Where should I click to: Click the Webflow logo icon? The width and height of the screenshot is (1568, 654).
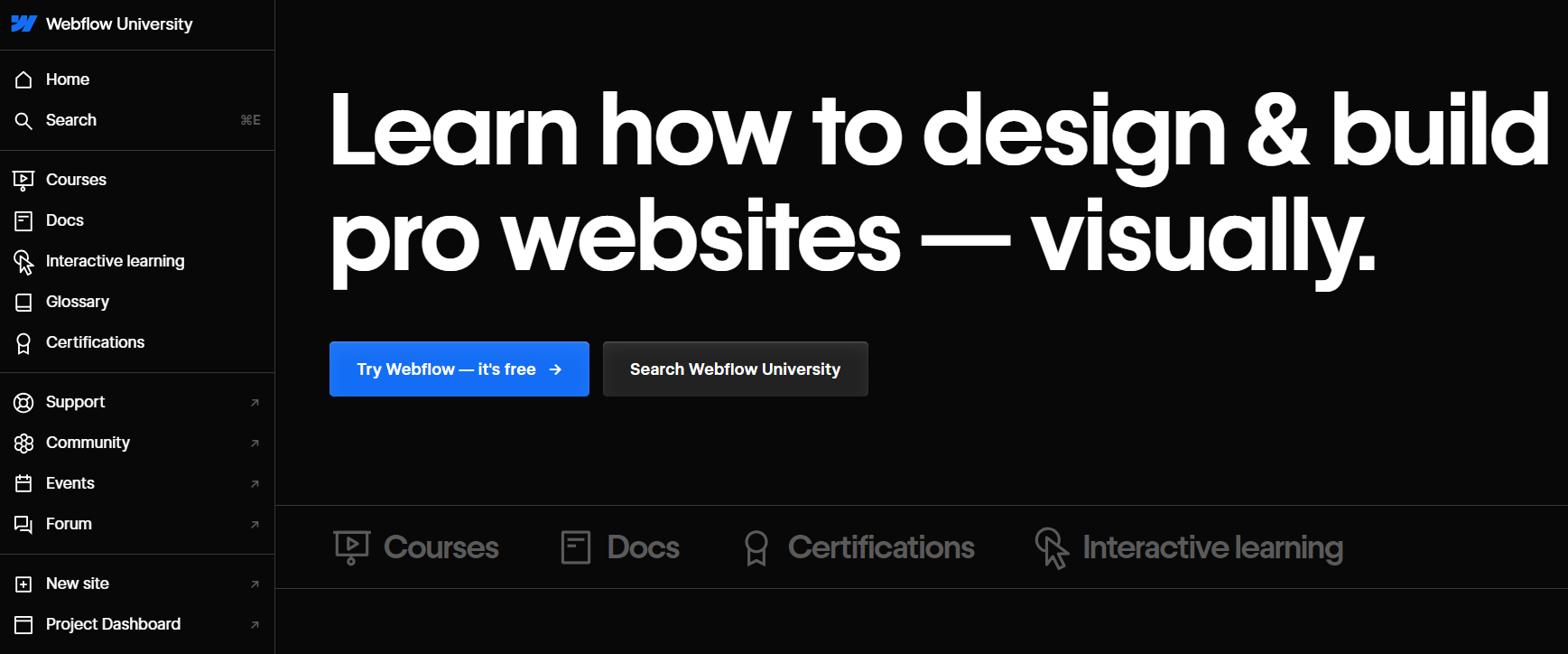(23, 24)
